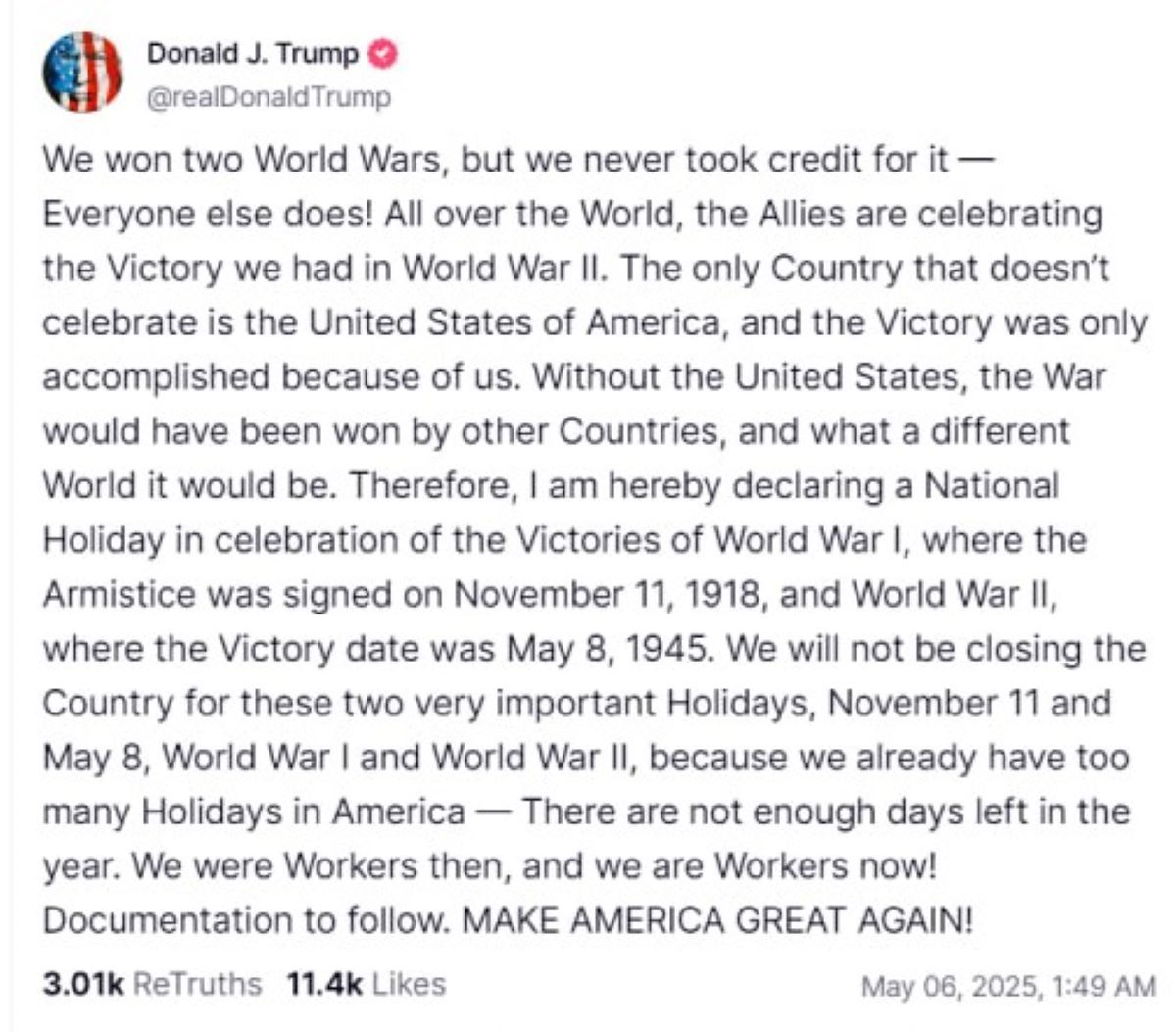
Task: Click the MAKE AMERICA GREAT AGAIN text
Action: [718, 920]
